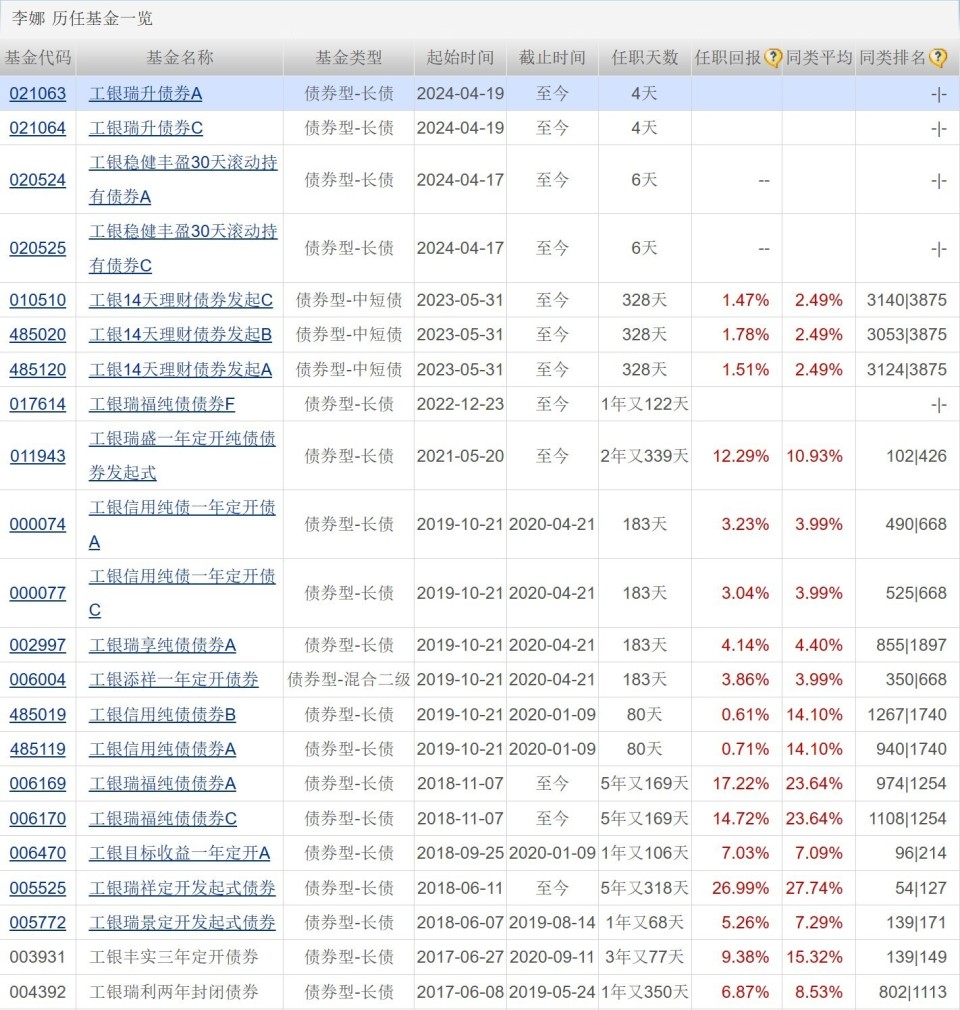Click the 基金代码 column header
Screen dimensions: 960x1010
tap(37, 58)
